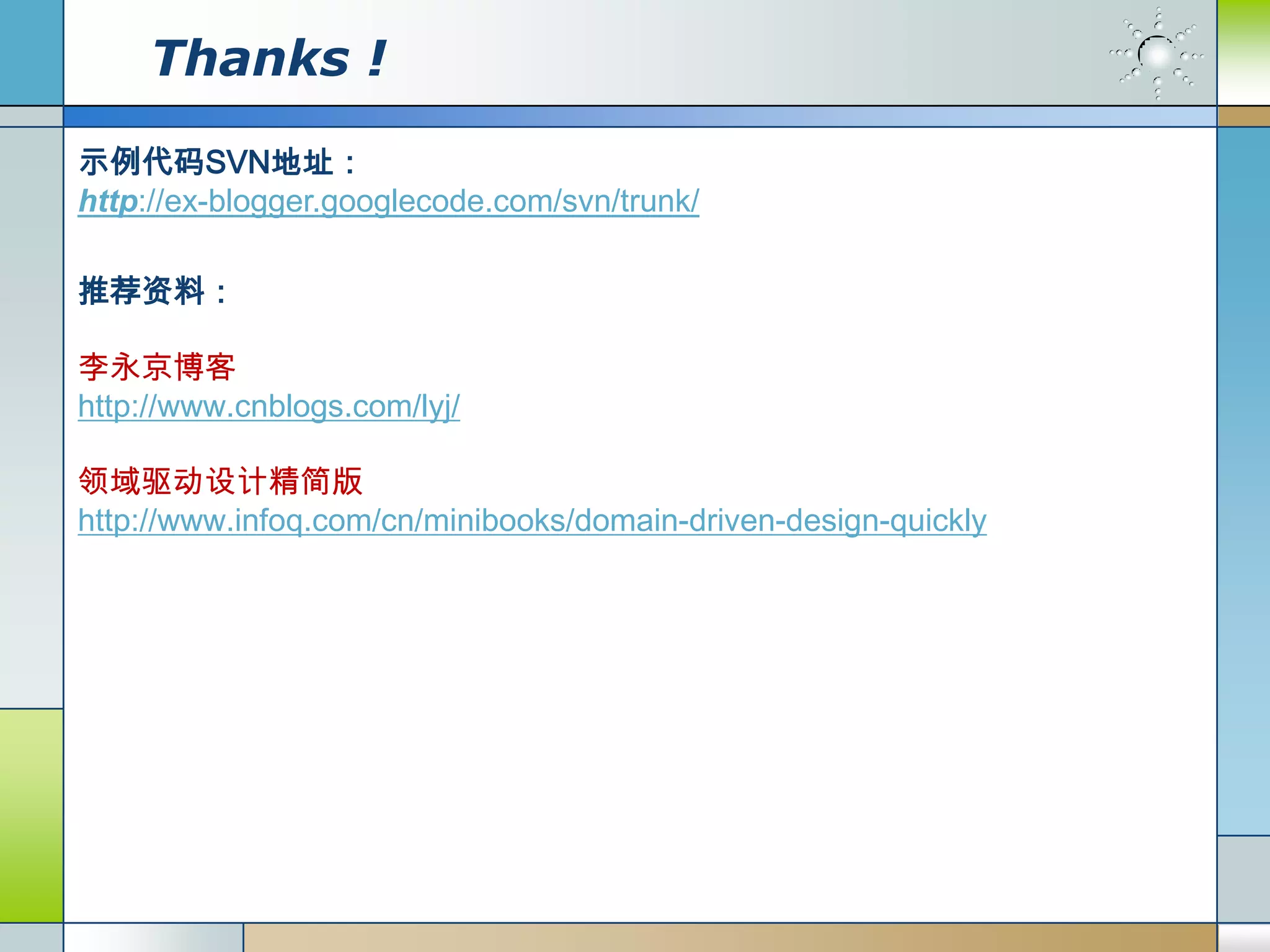Click the '示例代码SVN地址：' heading

[217, 162]
